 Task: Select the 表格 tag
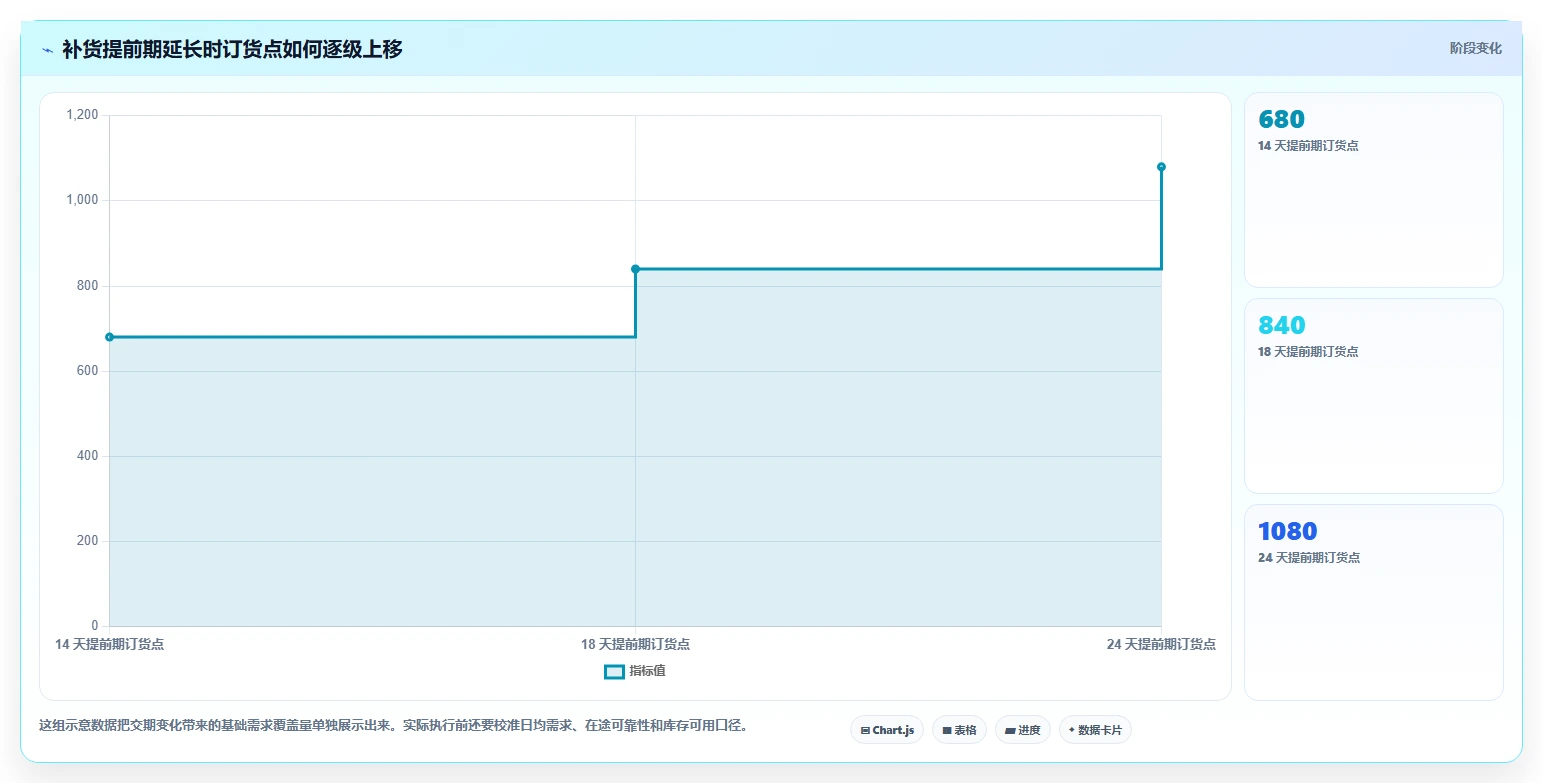click(x=959, y=730)
